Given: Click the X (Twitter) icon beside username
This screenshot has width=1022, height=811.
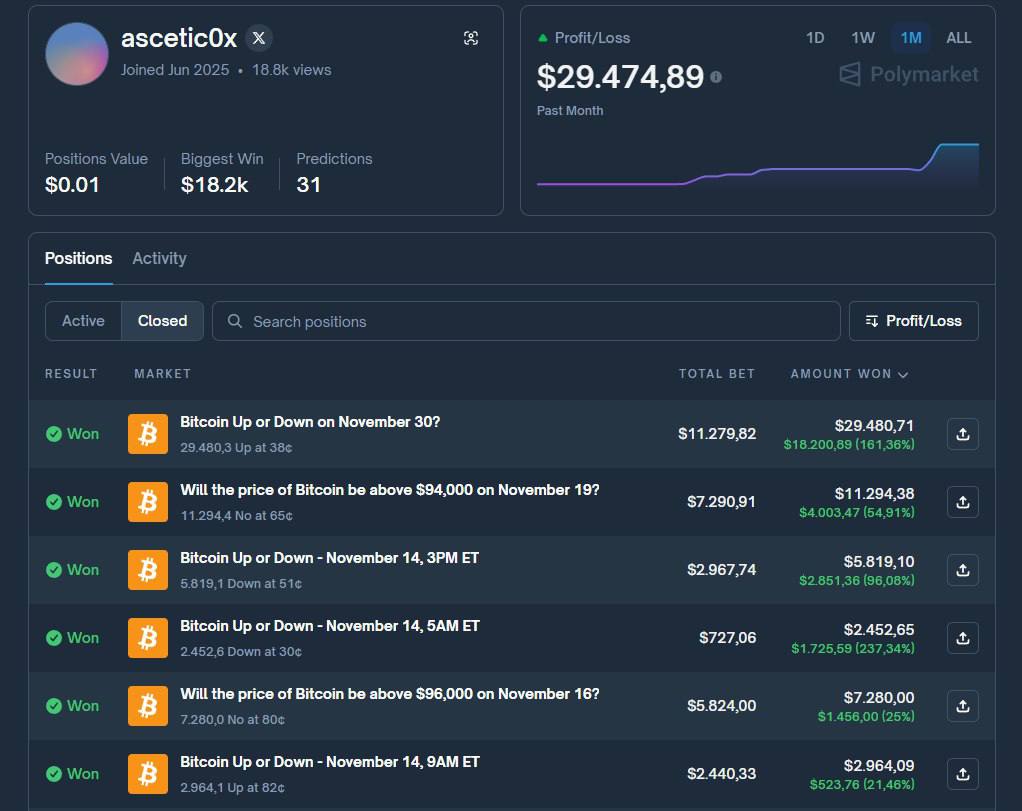Looking at the screenshot, I should [x=259, y=38].
